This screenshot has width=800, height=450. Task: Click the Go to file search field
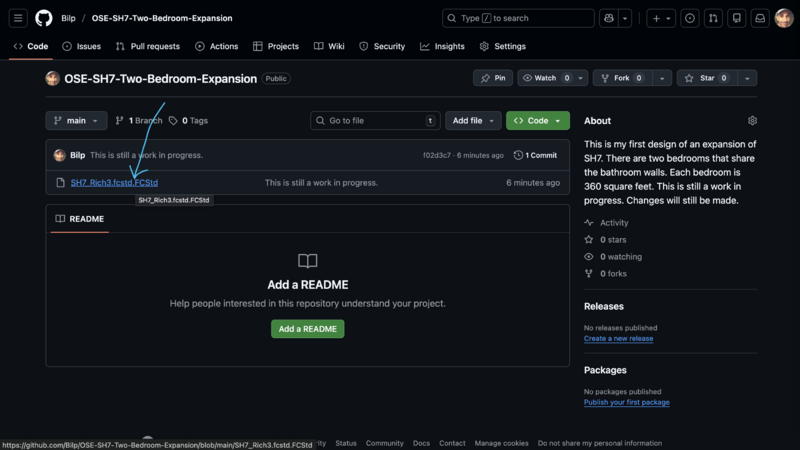(x=375, y=120)
